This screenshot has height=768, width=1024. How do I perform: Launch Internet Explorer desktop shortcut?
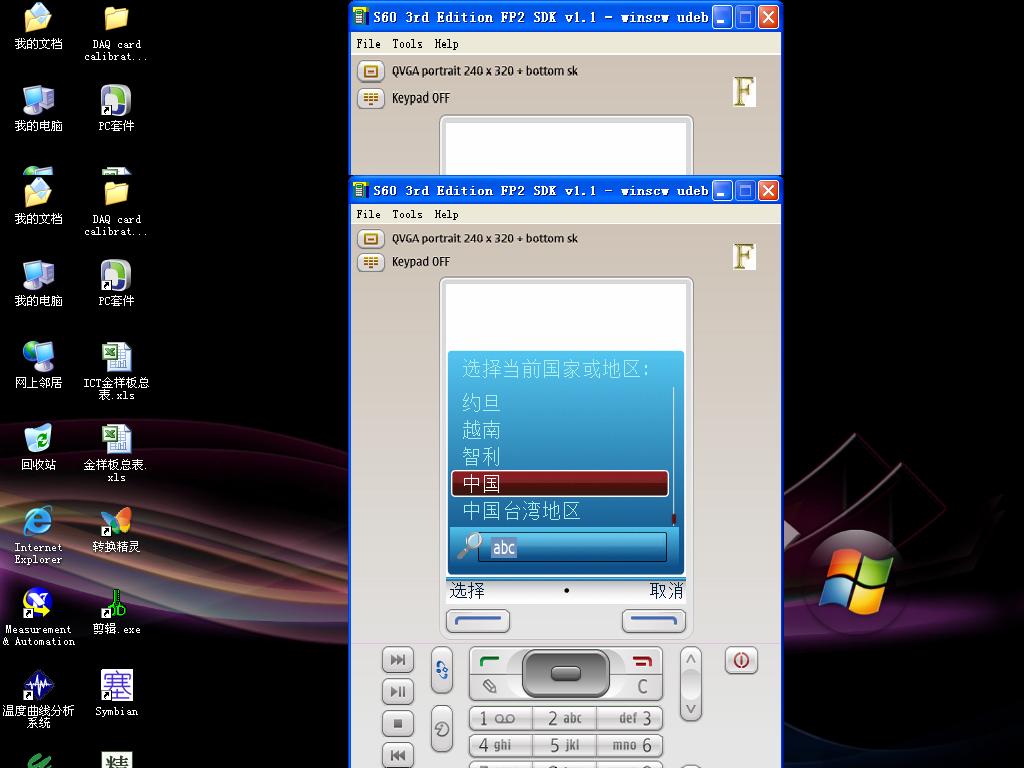click(x=39, y=535)
